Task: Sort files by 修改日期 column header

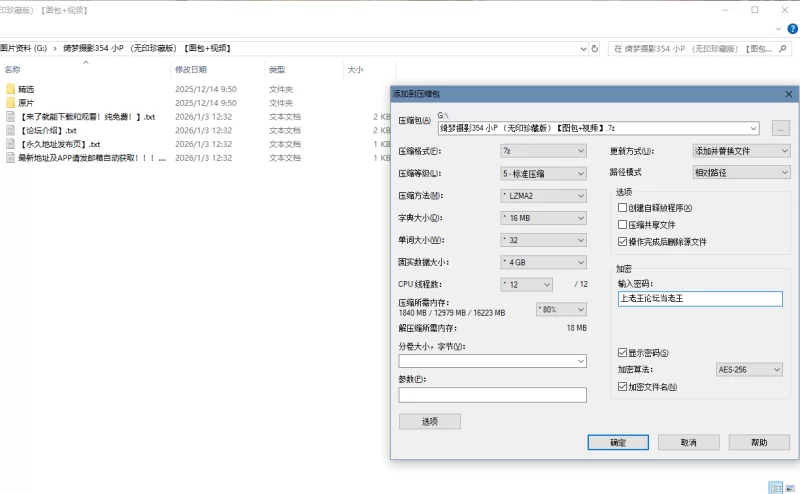Action: 191,70
